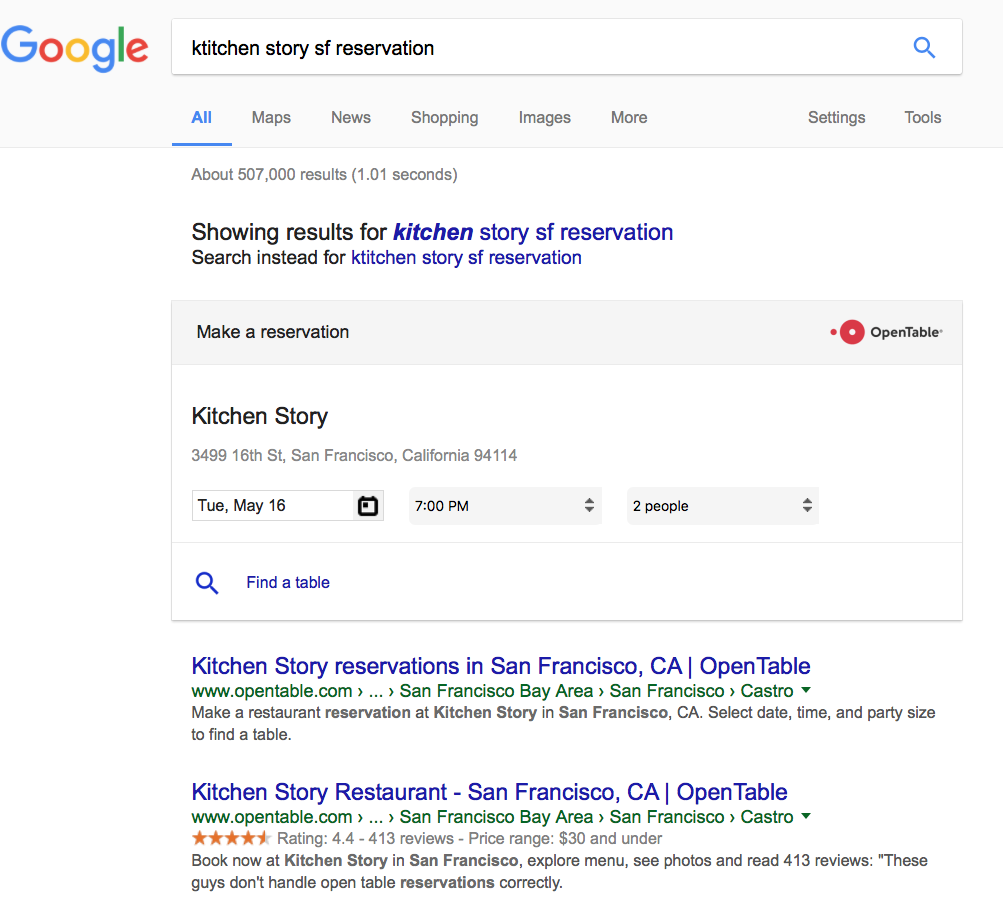Switch to the News tab

pos(351,118)
